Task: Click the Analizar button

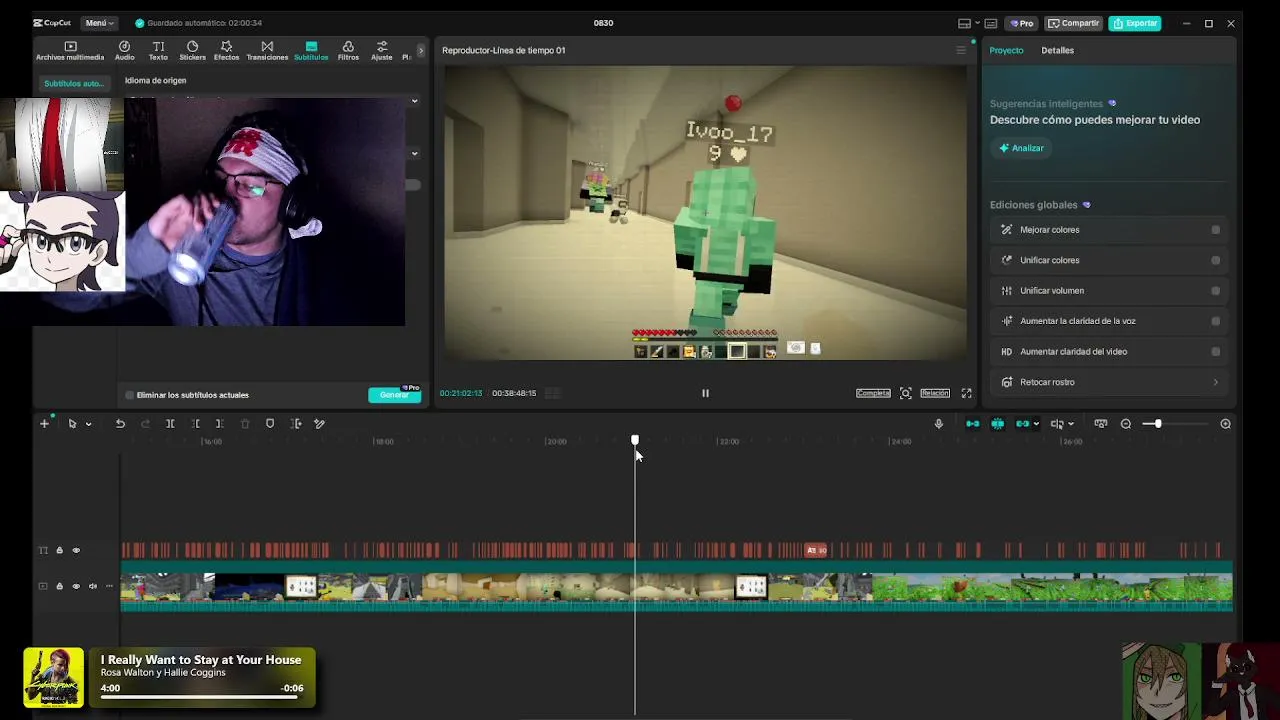Action: click(1021, 148)
